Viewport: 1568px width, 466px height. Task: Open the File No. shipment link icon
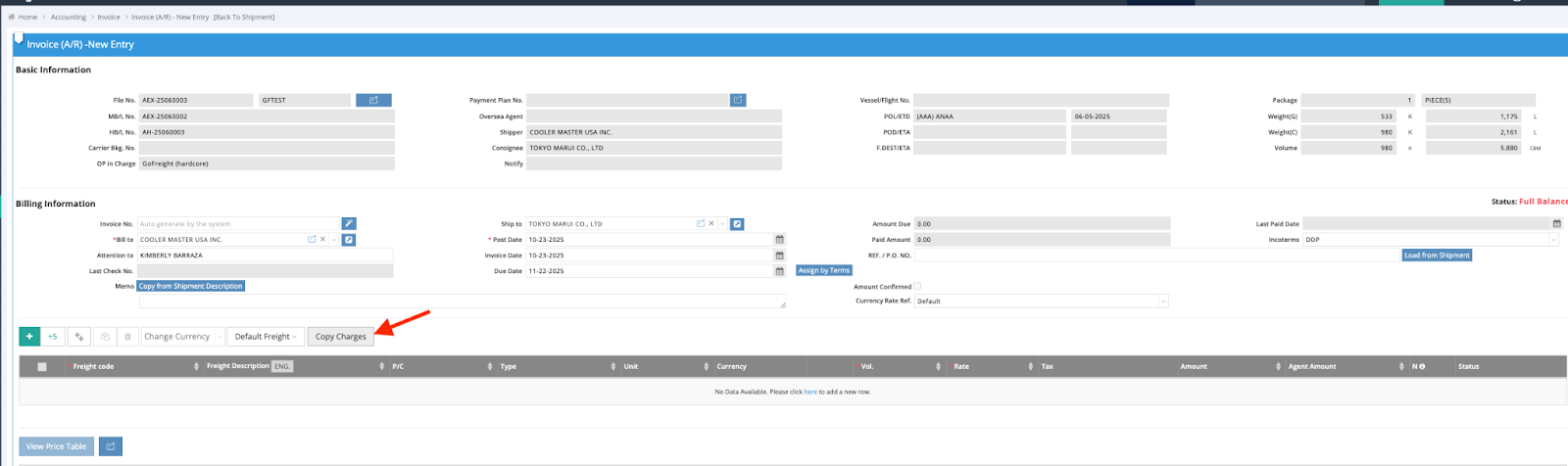pyautogui.click(x=373, y=100)
